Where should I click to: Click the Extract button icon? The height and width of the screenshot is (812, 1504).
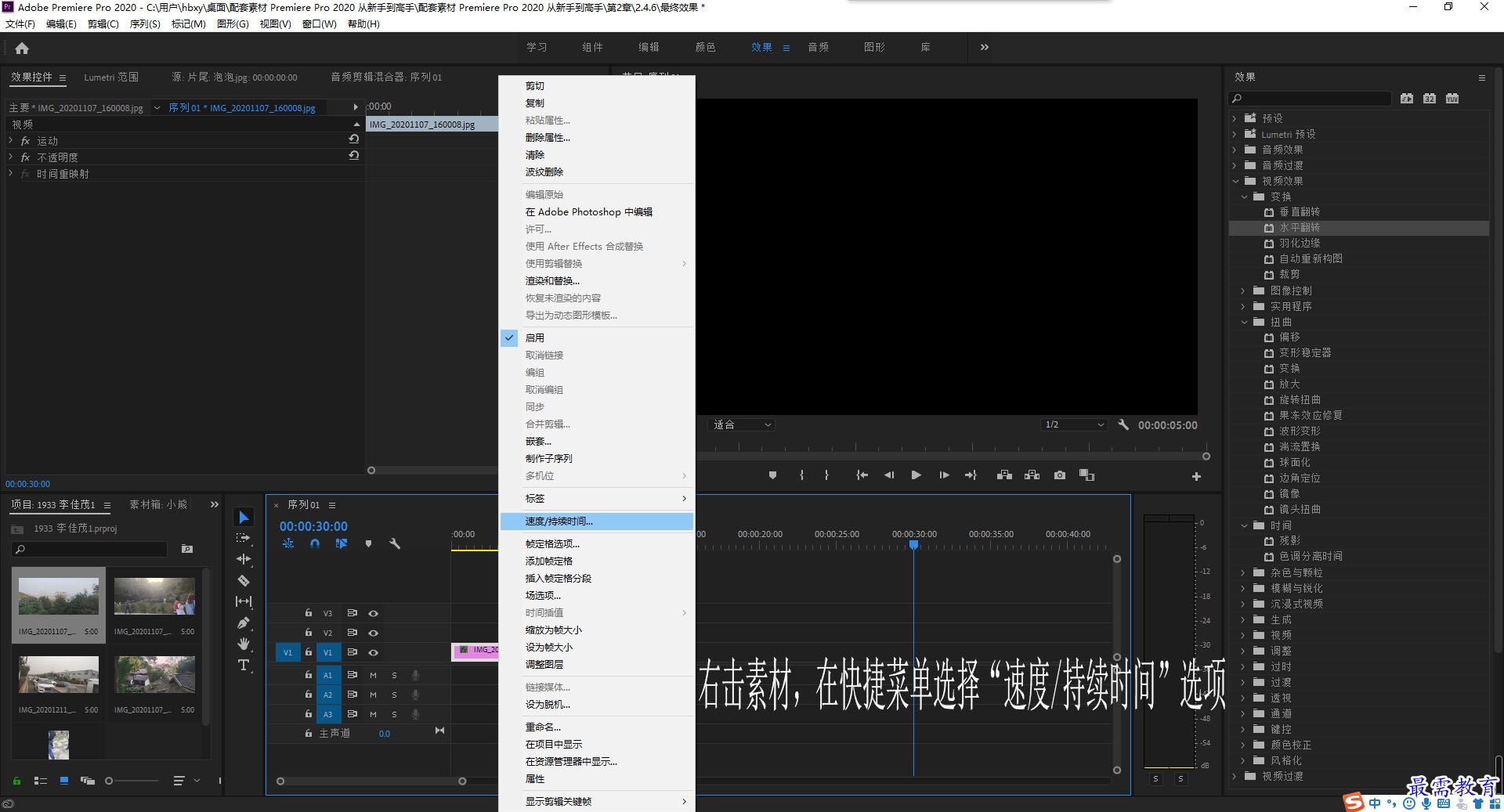tap(1032, 475)
